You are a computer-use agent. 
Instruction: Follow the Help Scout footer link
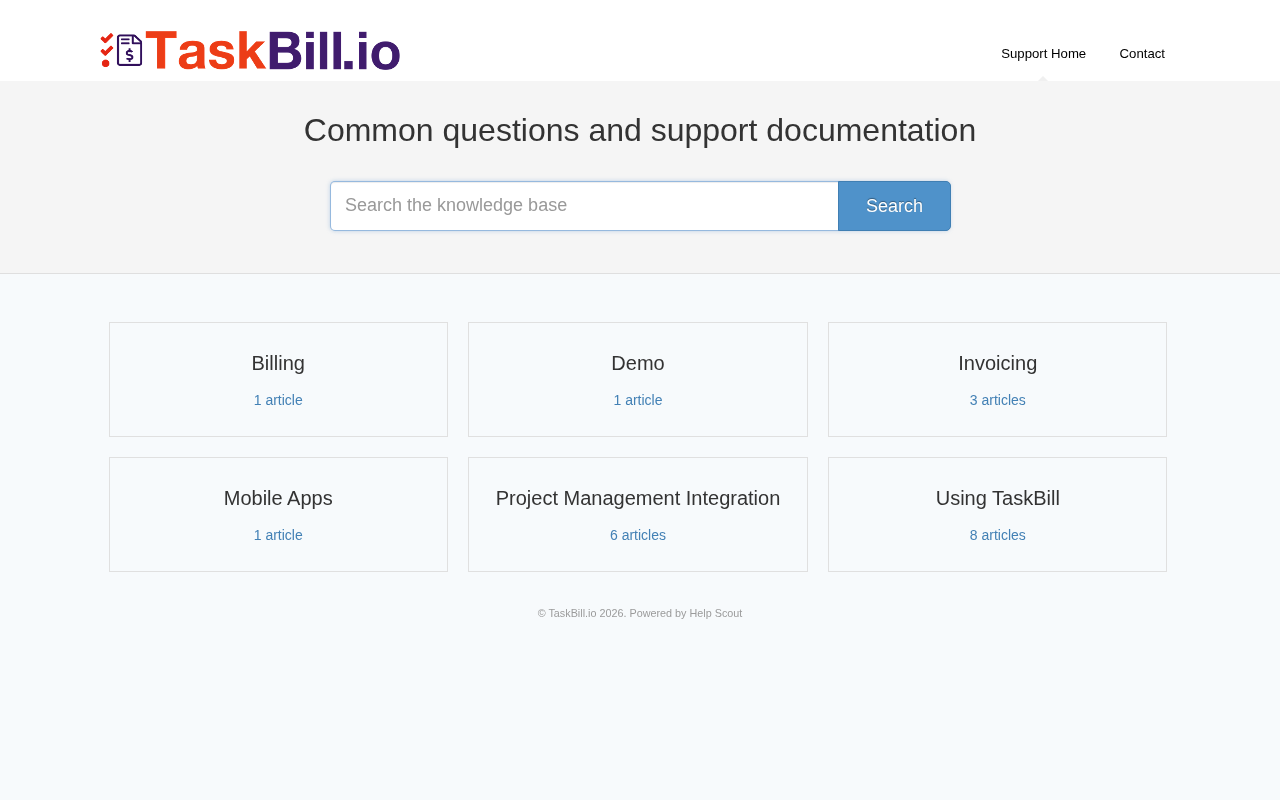coord(715,613)
